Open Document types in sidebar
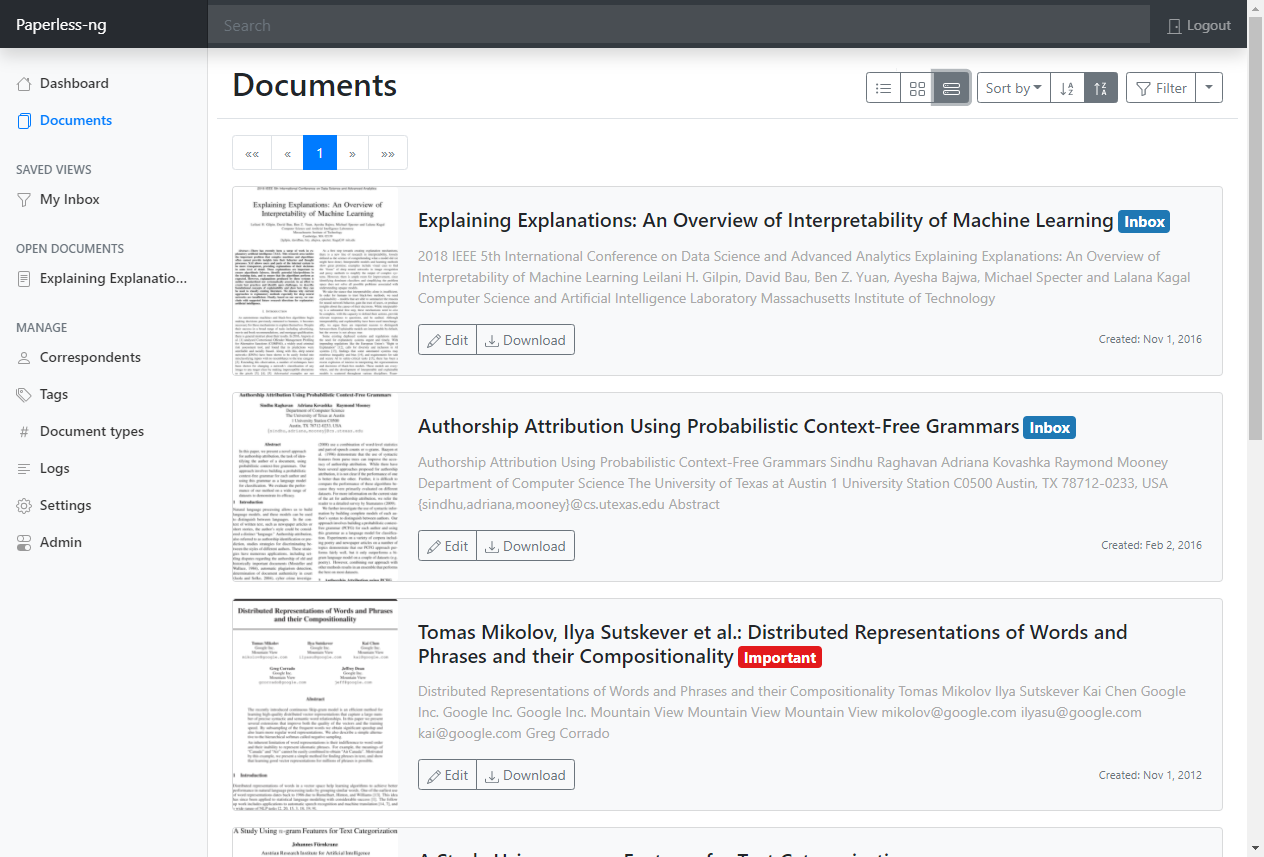 tap(92, 431)
